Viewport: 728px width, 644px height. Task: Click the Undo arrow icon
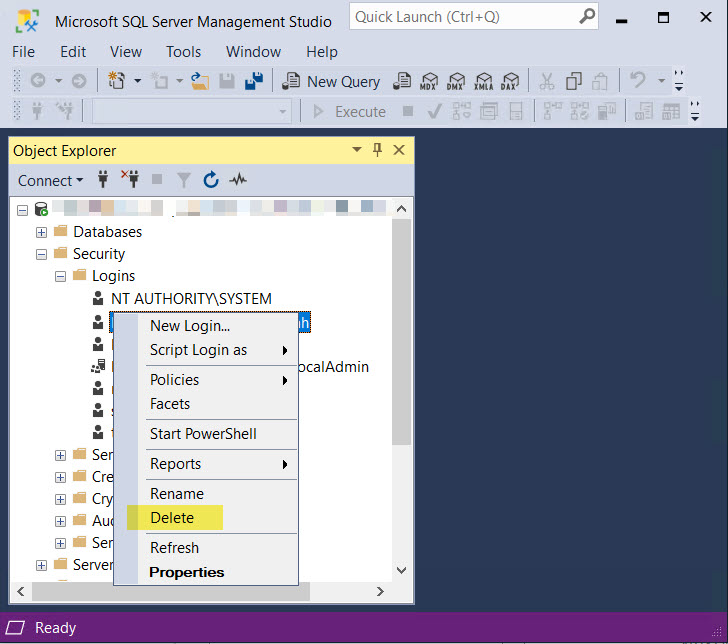click(638, 81)
